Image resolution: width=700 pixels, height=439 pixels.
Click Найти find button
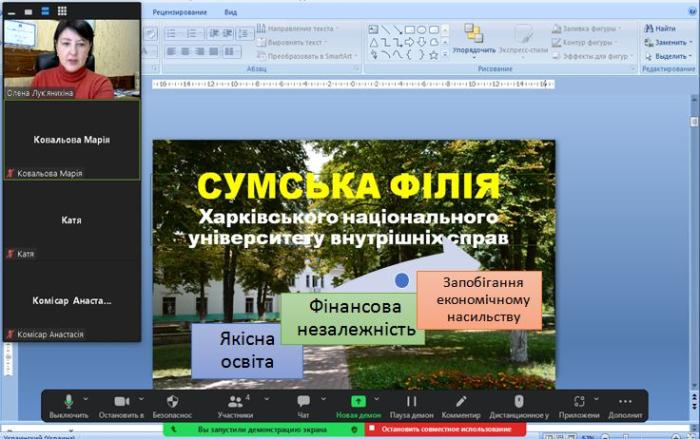coord(665,29)
